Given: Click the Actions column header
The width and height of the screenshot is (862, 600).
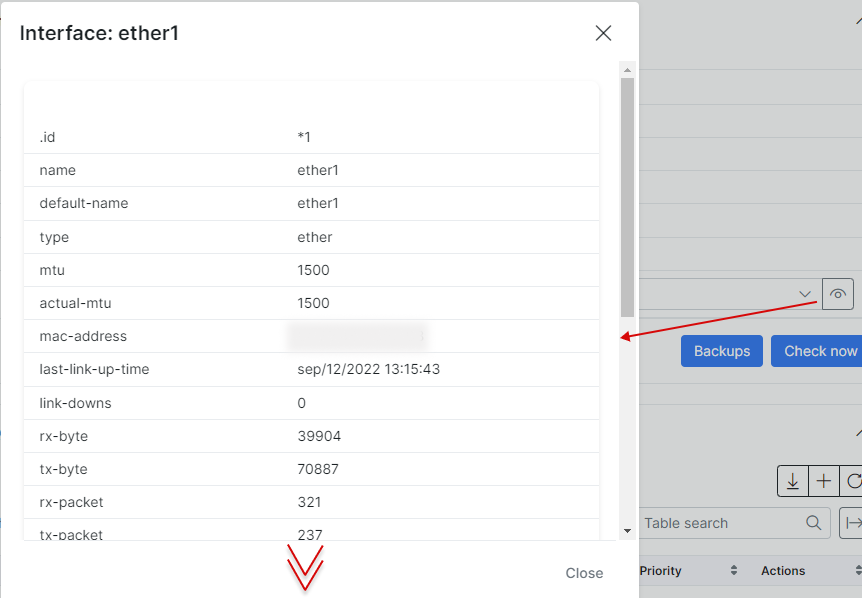Looking at the screenshot, I should (x=783, y=570).
